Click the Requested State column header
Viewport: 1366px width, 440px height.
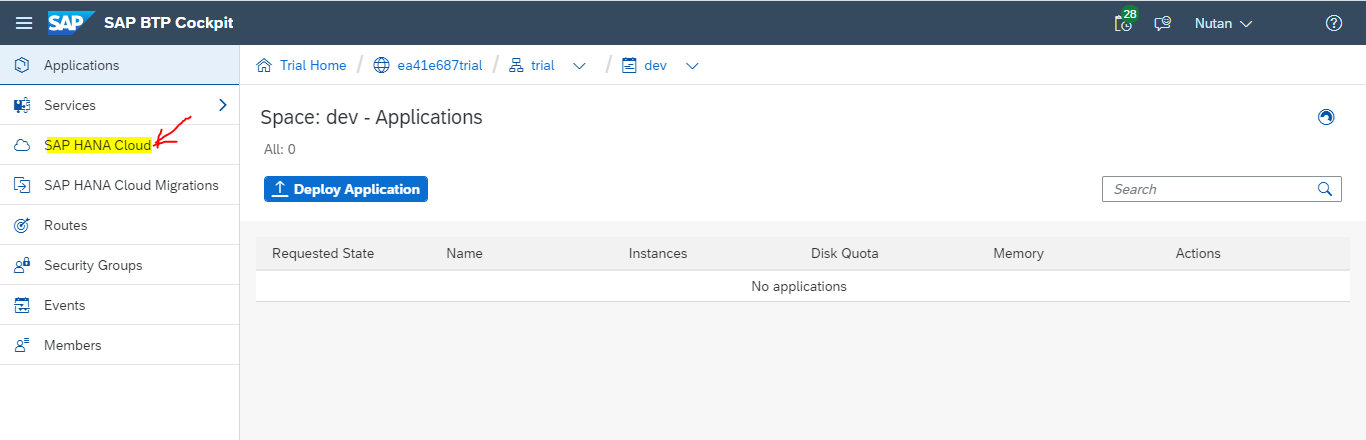coord(323,253)
